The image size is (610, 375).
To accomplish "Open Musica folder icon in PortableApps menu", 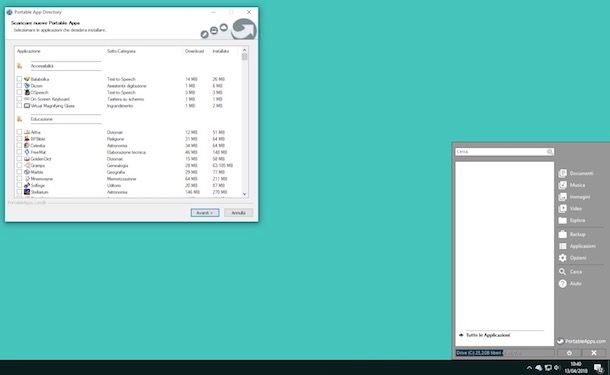I will [x=563, y=185].
